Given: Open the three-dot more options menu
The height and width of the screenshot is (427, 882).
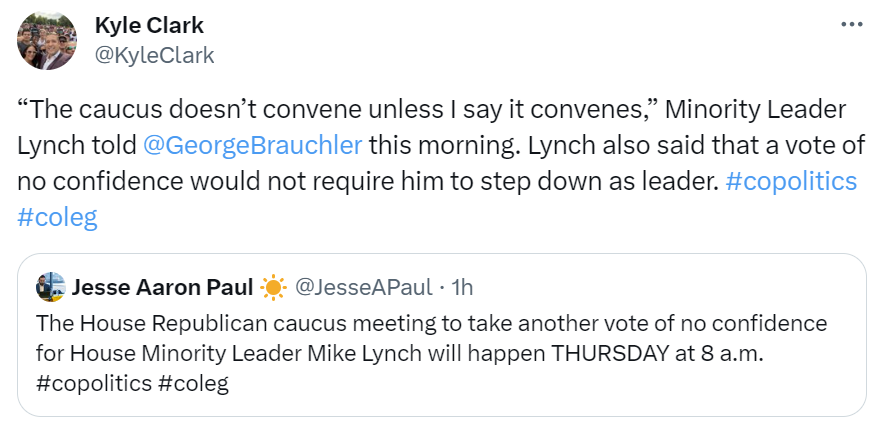Looking at the screenshot, I should (x=851, y=24).
